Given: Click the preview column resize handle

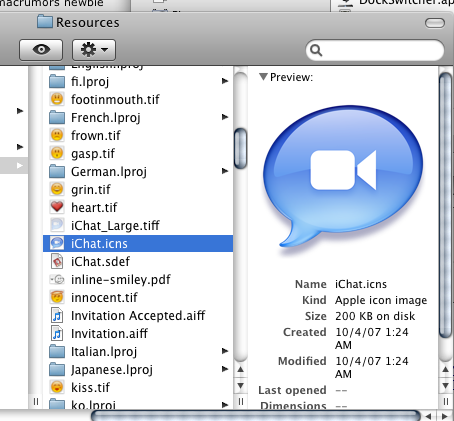Looking at the screenshot, I should (446, 401).
